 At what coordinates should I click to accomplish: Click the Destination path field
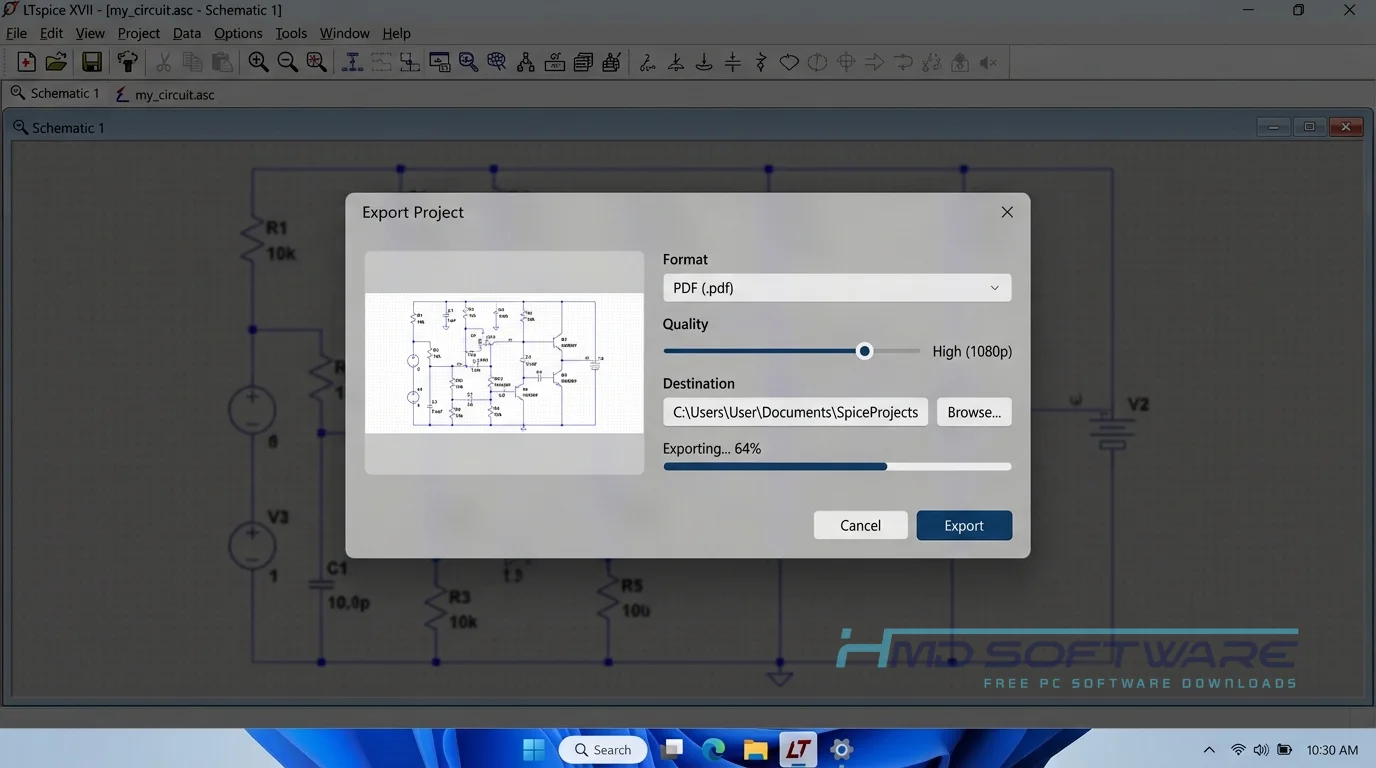coord(795,412)
